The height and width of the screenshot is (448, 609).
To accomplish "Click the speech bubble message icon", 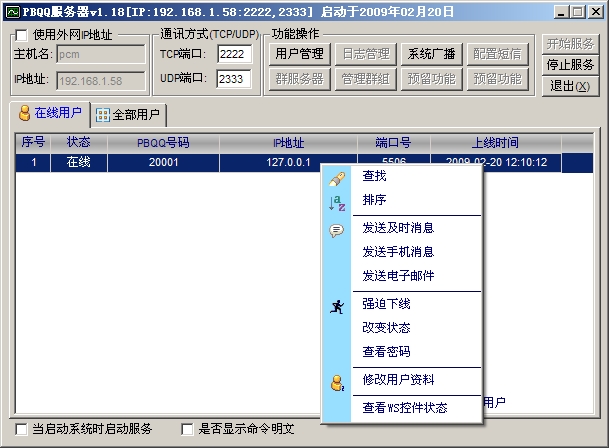I will [x=336, y=231].
